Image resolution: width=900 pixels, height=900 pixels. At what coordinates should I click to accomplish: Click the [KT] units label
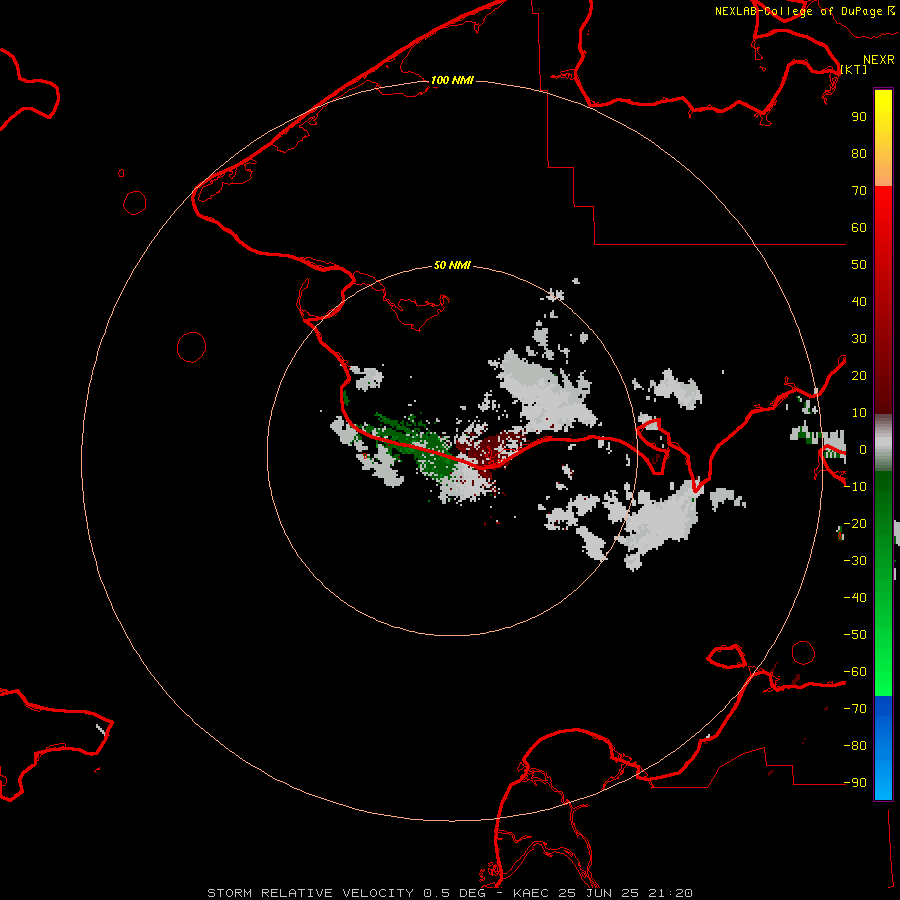[854, 69]
